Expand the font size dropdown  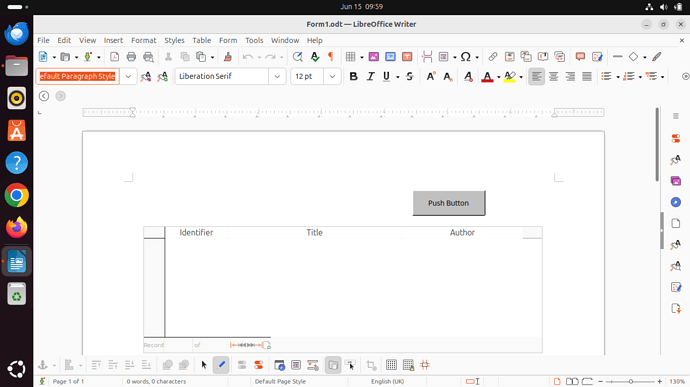pyautogui.click(x=332, y=77)
